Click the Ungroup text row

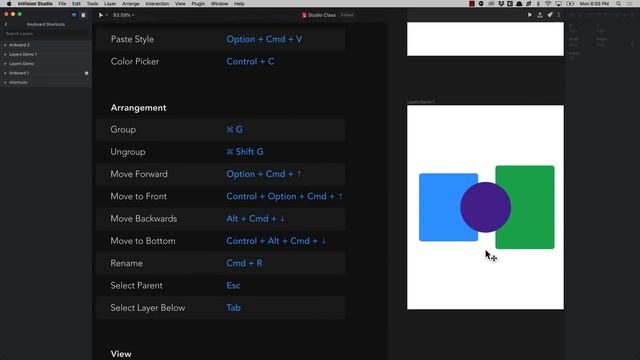tap(128, 152)
